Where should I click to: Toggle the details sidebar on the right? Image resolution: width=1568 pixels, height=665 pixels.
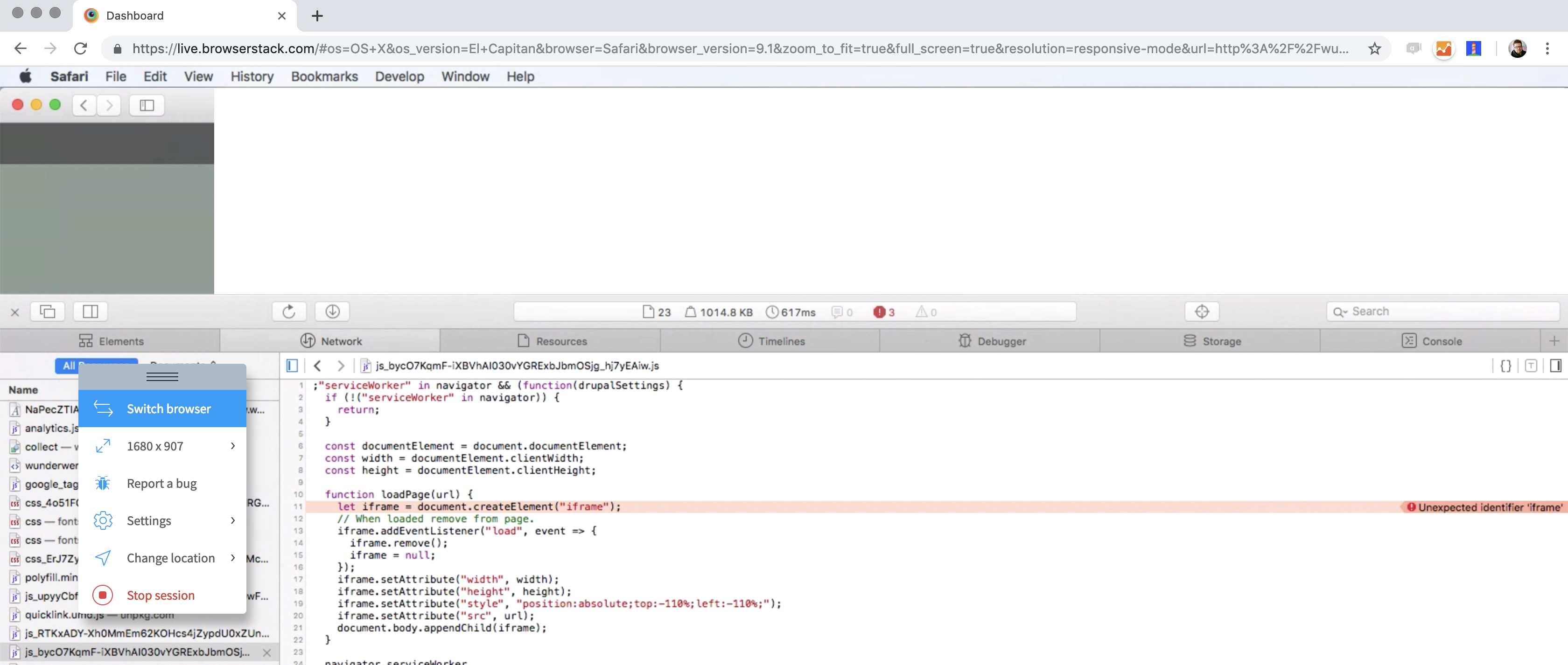(x=1555, y=366)
